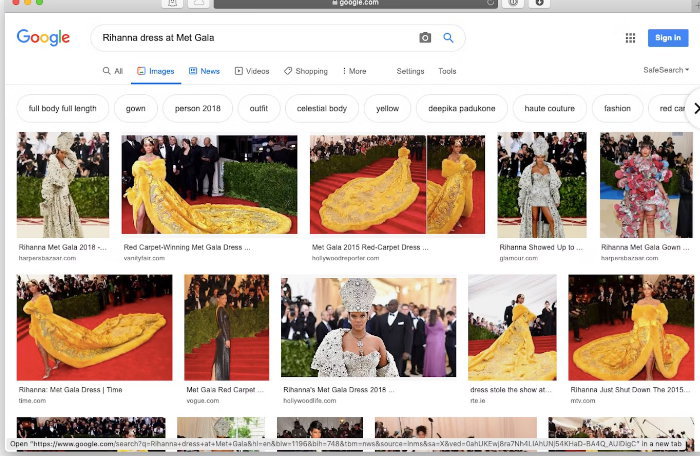The height and width of the screenshot is (456, 700).
Task: Select the Images tab
Action: tap(156, 71)
